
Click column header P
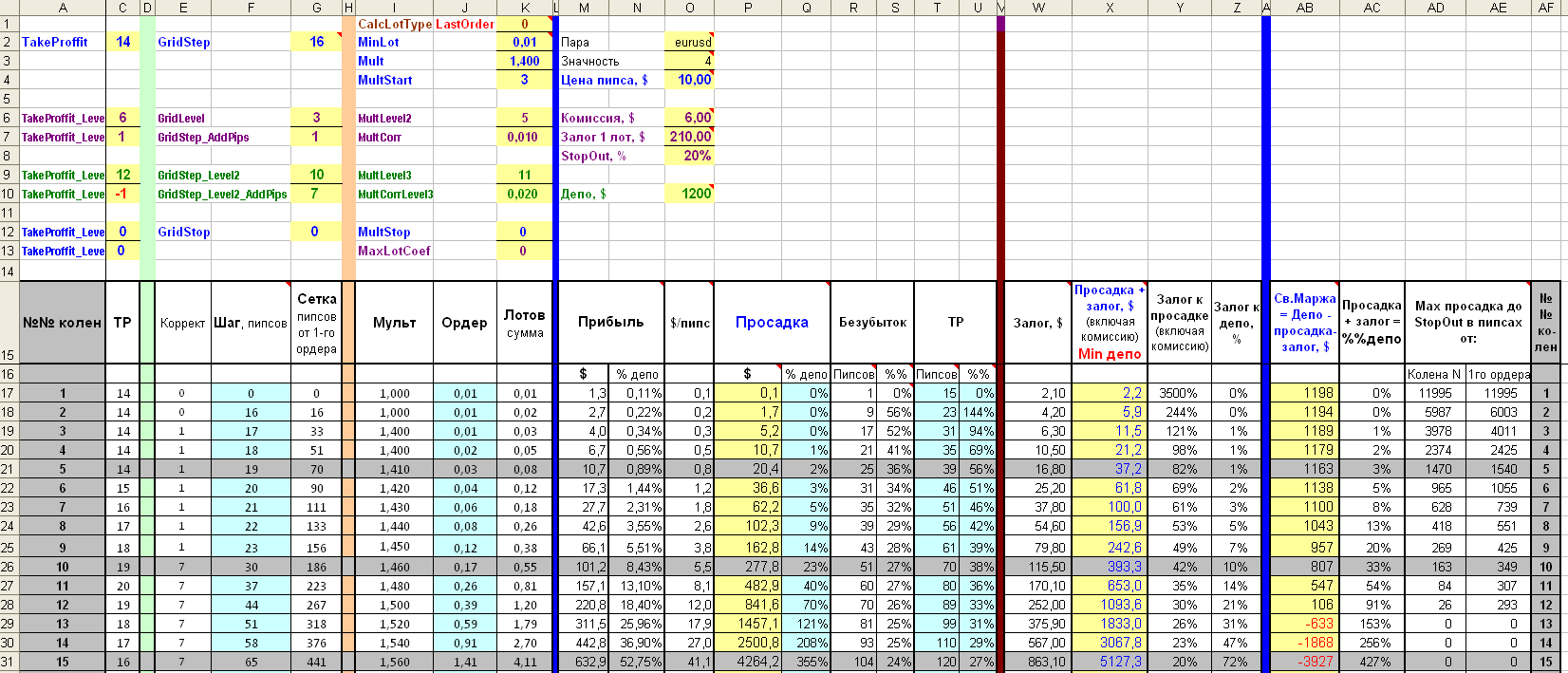coord(748,8)
